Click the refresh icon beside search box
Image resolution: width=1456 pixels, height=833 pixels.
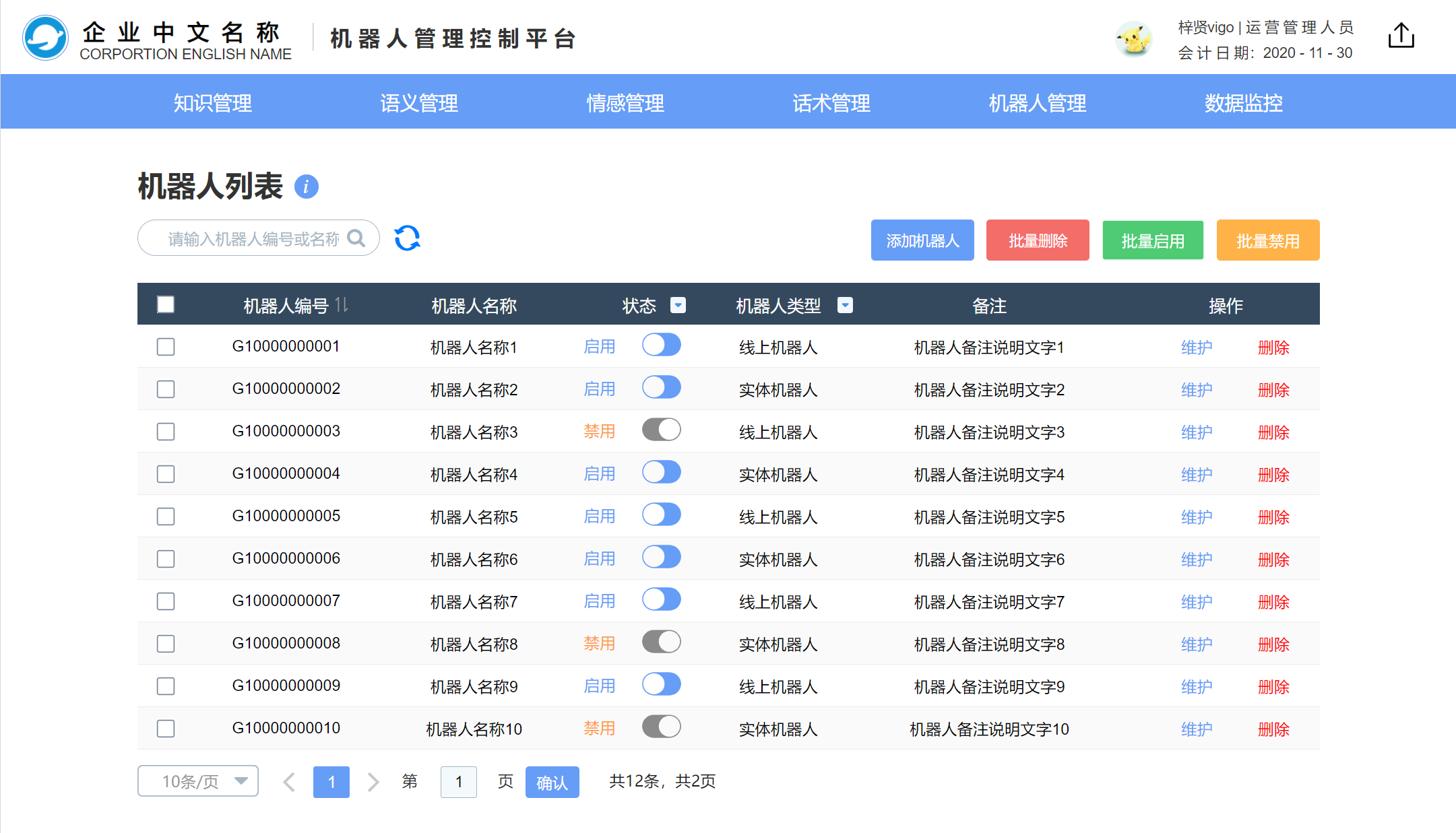point(407,238)
